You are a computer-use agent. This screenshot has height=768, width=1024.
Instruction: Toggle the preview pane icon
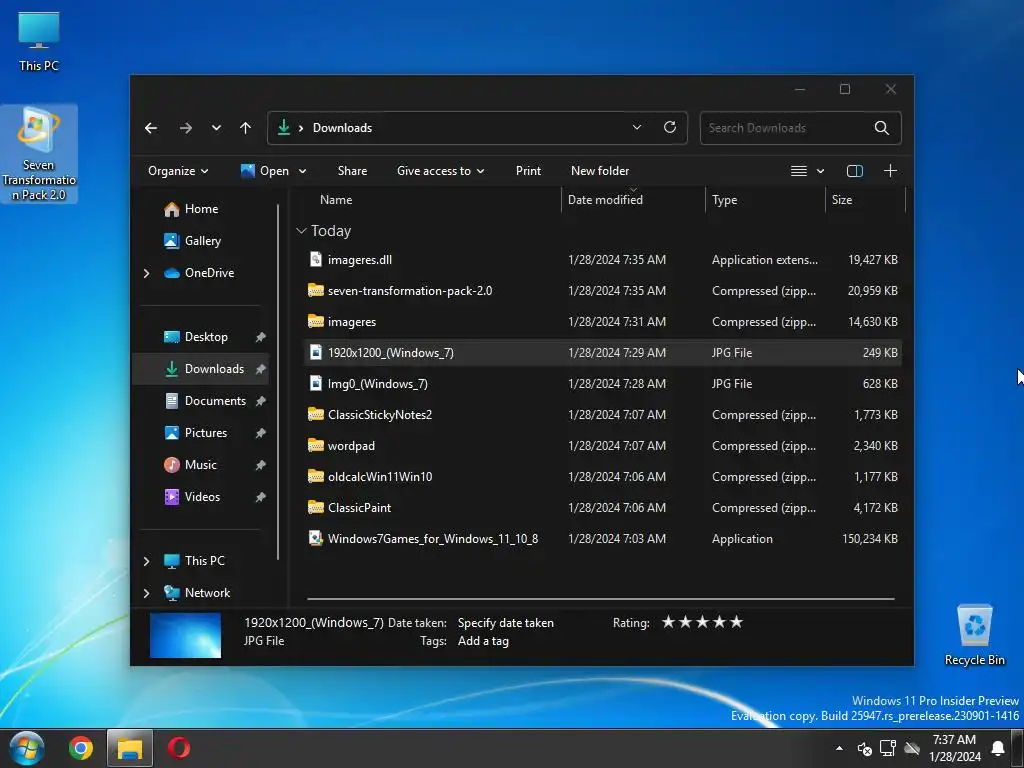click(854, 171)
